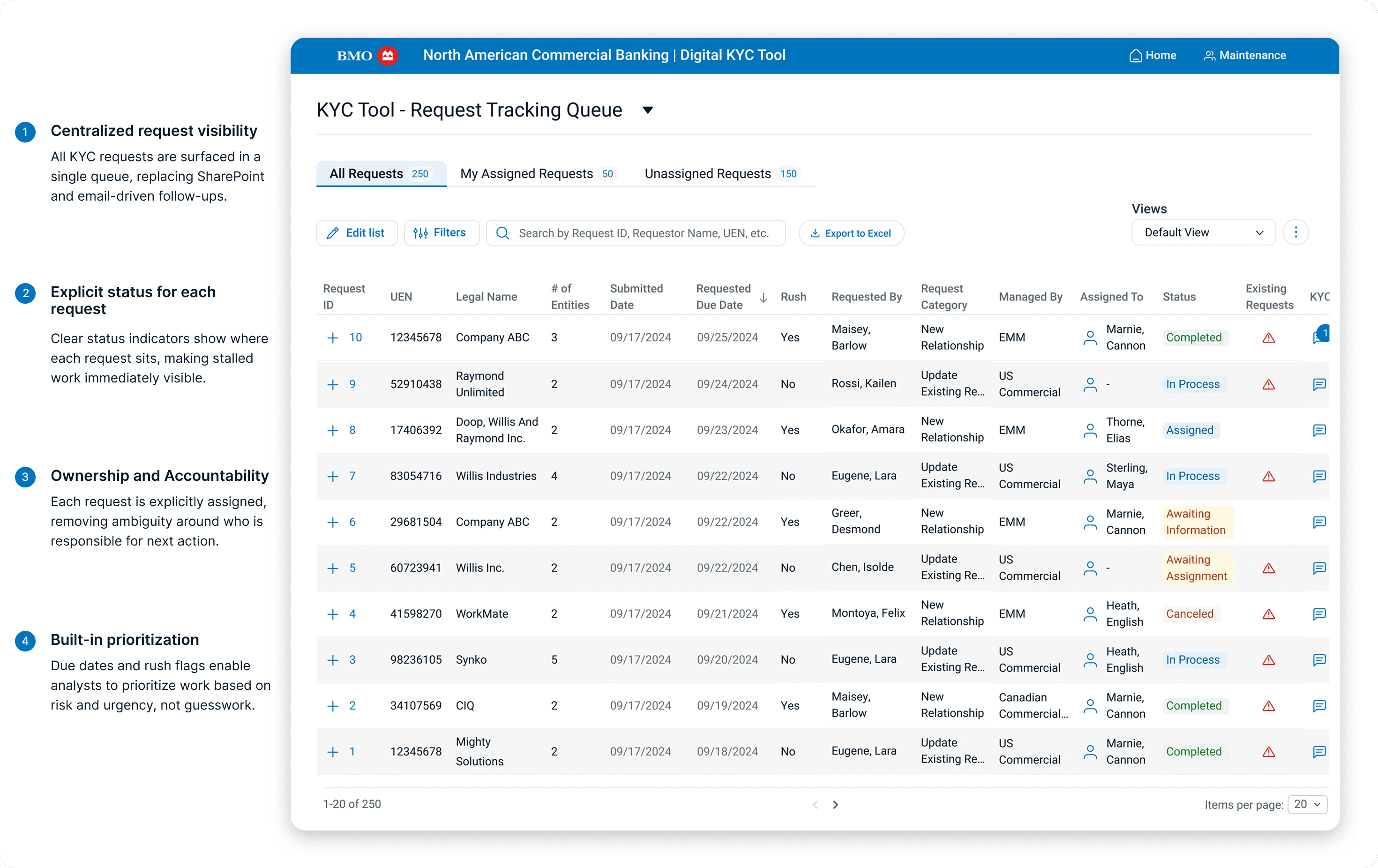This screenshot has height=868, width=1378.
Task: Change items per page using the 20 dropdown
Action: tap(1307, 804)
